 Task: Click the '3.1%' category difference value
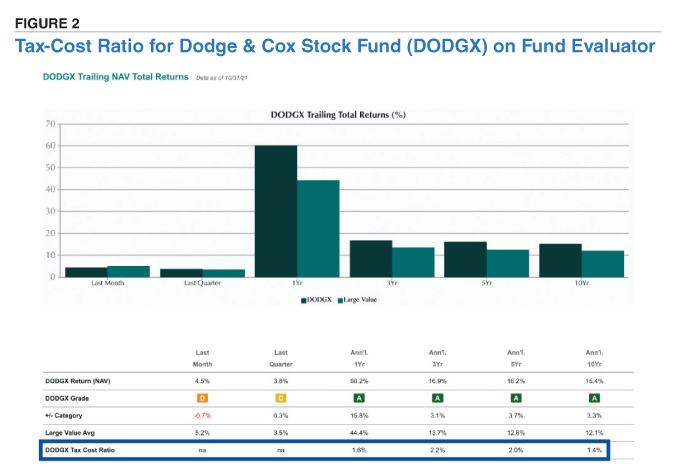437,416
